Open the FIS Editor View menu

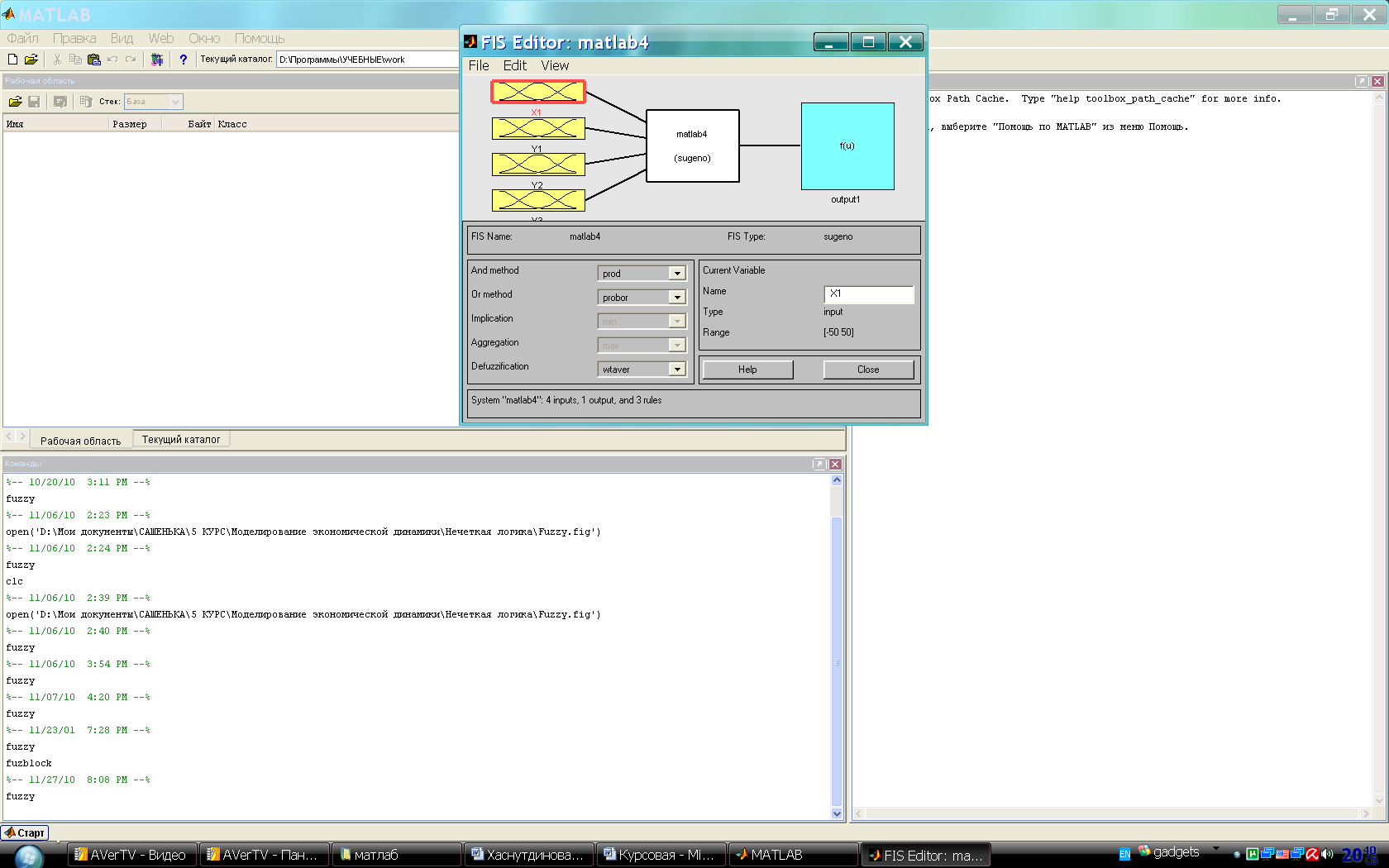(x=555, y=65)
